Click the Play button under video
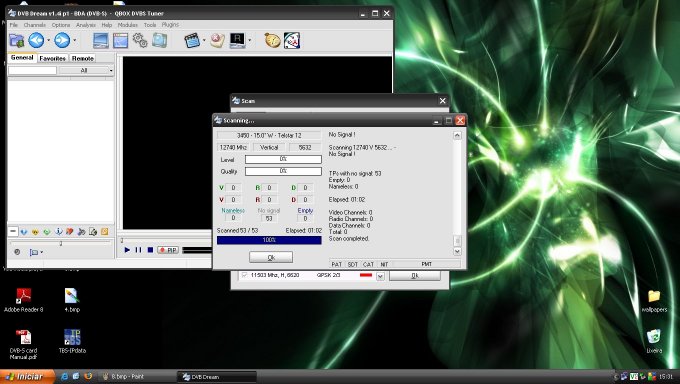The image size is (680, 384). coord(127,250)
